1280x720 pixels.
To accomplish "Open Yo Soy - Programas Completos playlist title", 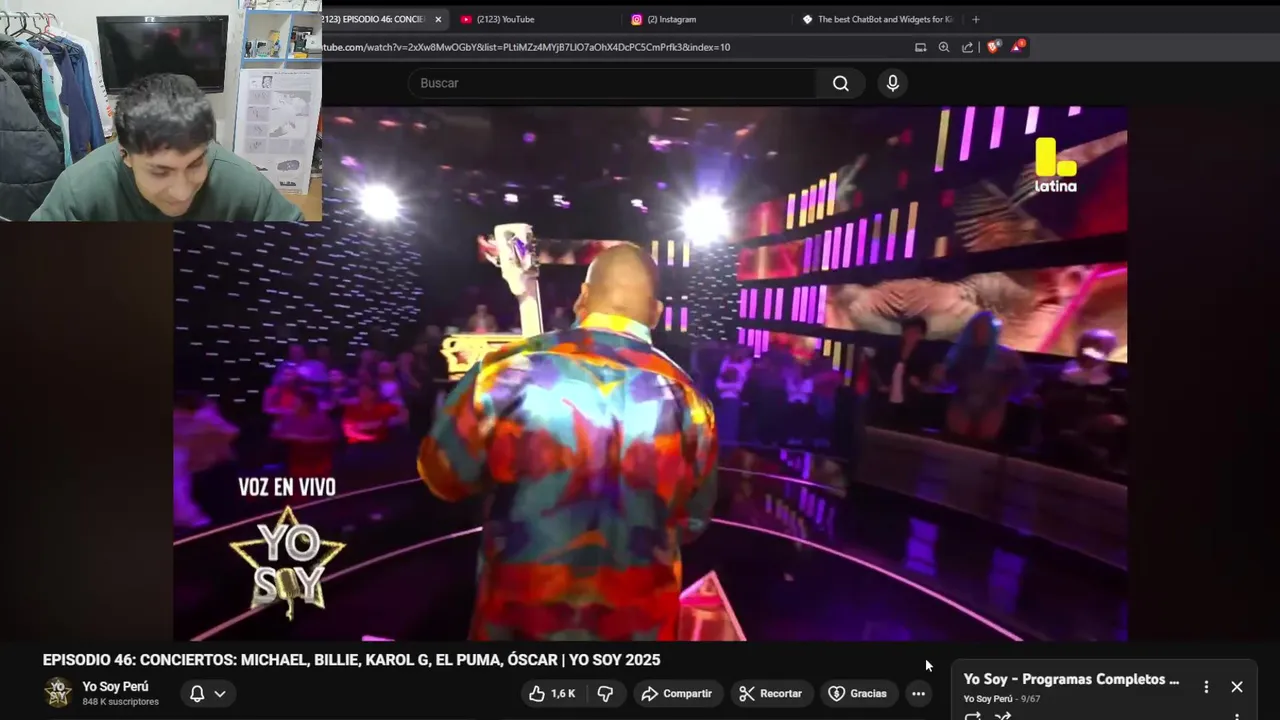I will [x=1071, y=679].
